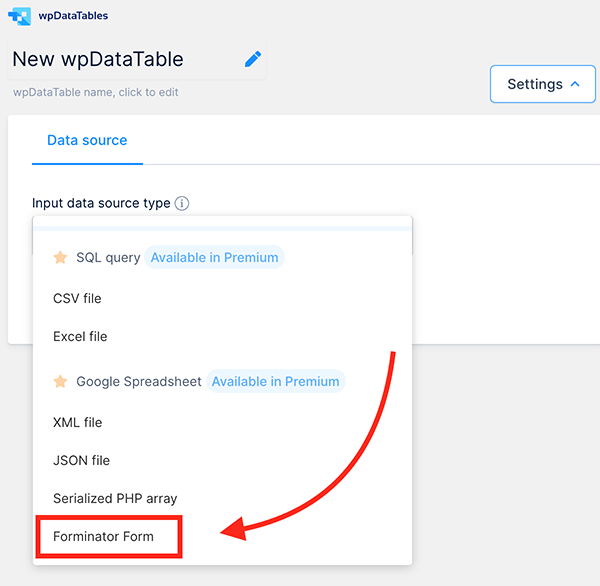The image size is (600, 586).
Task: Click the info icon beside Input data source type
Action: click(182, 203)
